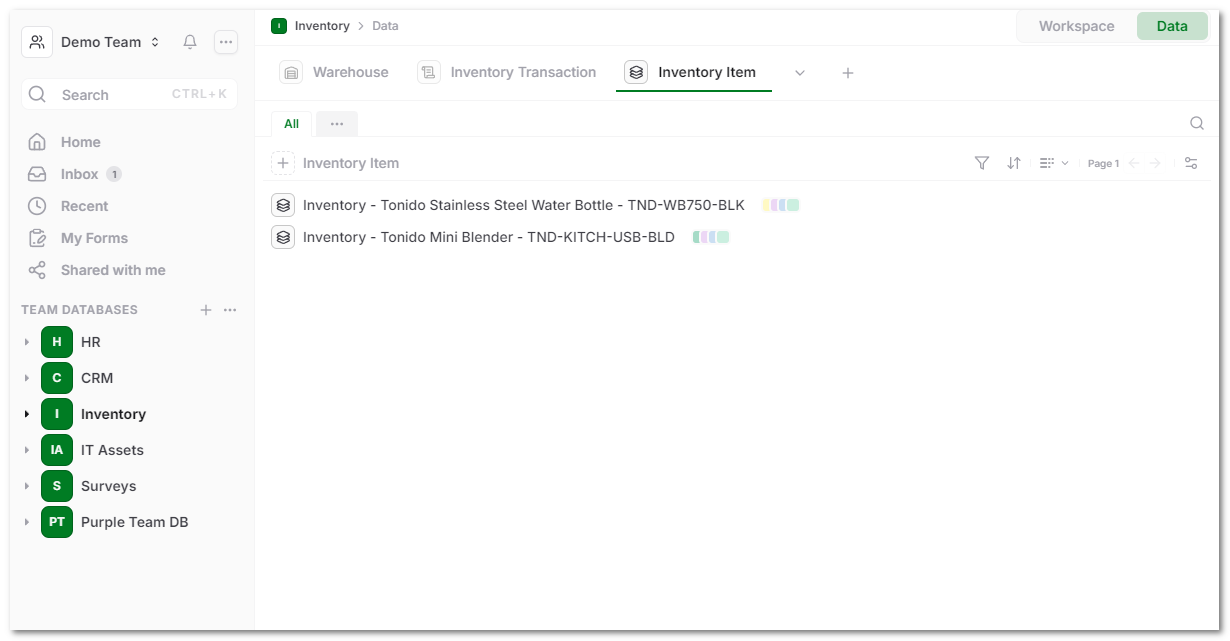This screenshot has height=641, width=1230.
Task: Switch to Workspace mode toggle
Action: tap(1076, 26)
